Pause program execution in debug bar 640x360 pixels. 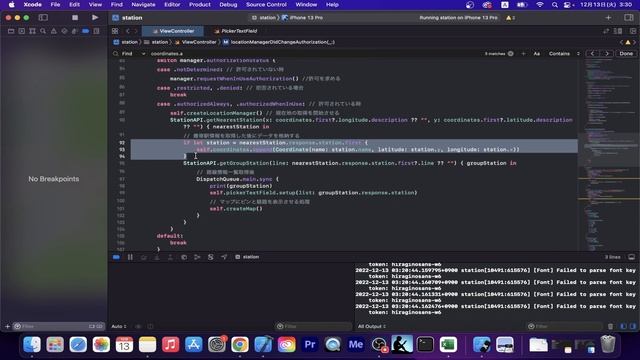[130, 257]
